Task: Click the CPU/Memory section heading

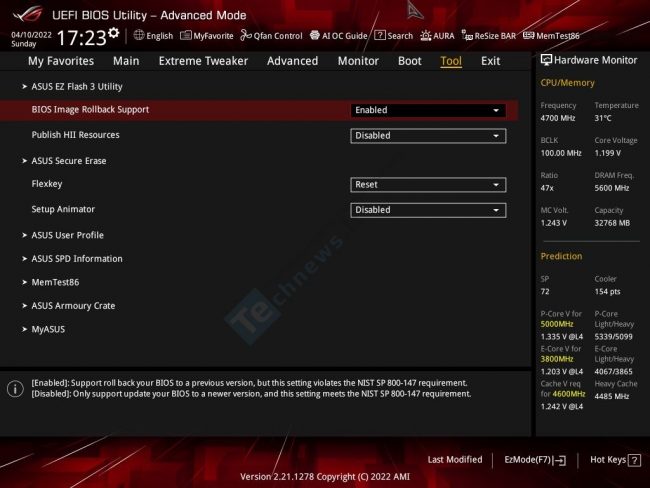Action: [567, 83]
